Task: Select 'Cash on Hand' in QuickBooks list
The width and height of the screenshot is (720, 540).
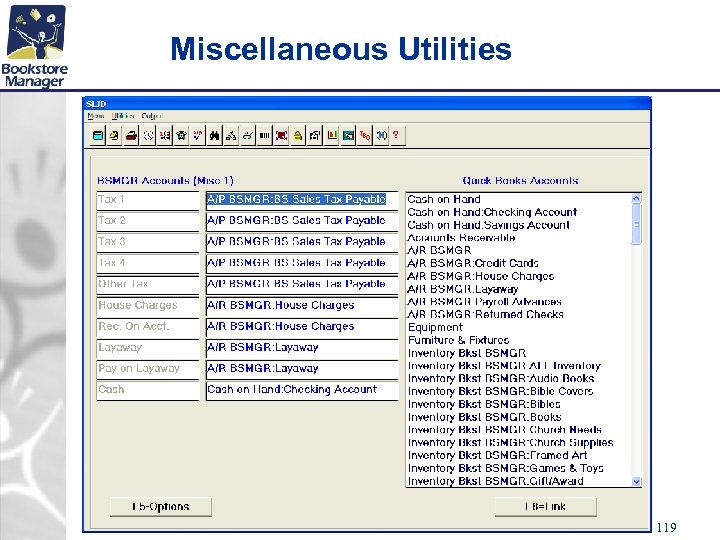Action: click(x=444, y=199)
